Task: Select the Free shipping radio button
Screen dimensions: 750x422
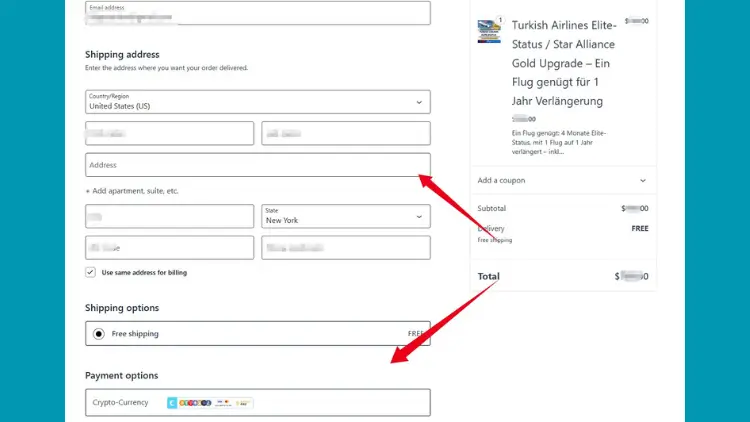Action: [99, 334]
